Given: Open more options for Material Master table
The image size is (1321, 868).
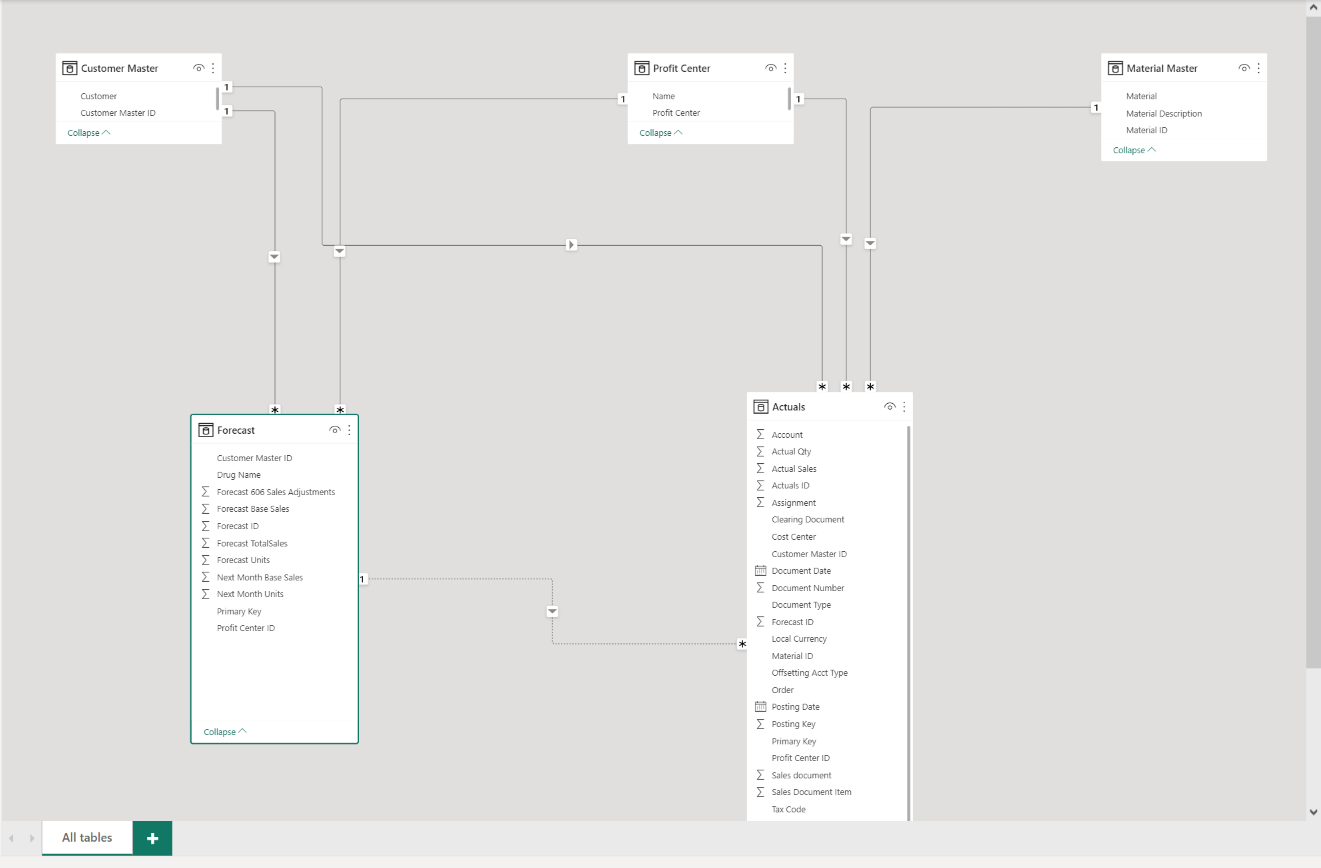Looking at the screenshot, I should [x=1258, y=68].
